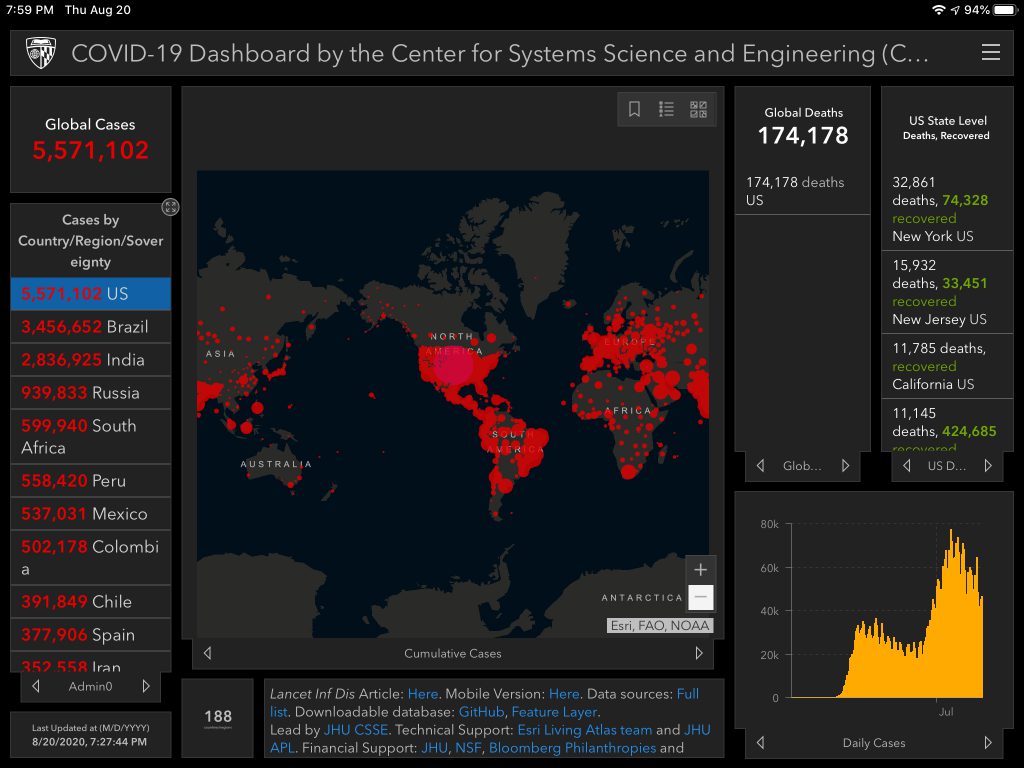
Task: Expand the Cases by Country panel
Action: click(170, 207)
